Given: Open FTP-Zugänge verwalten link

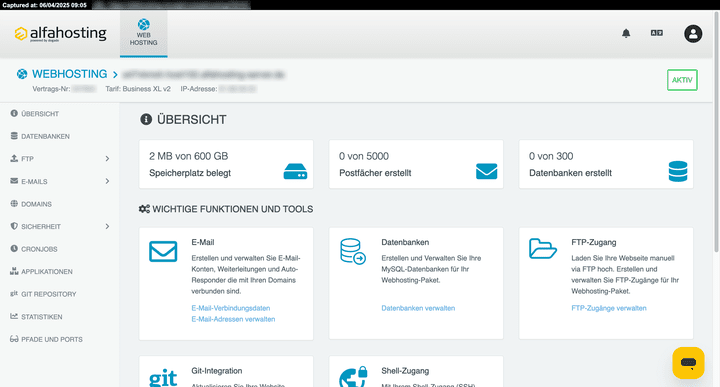Looking at the screenshot, I should pos(609,308).
